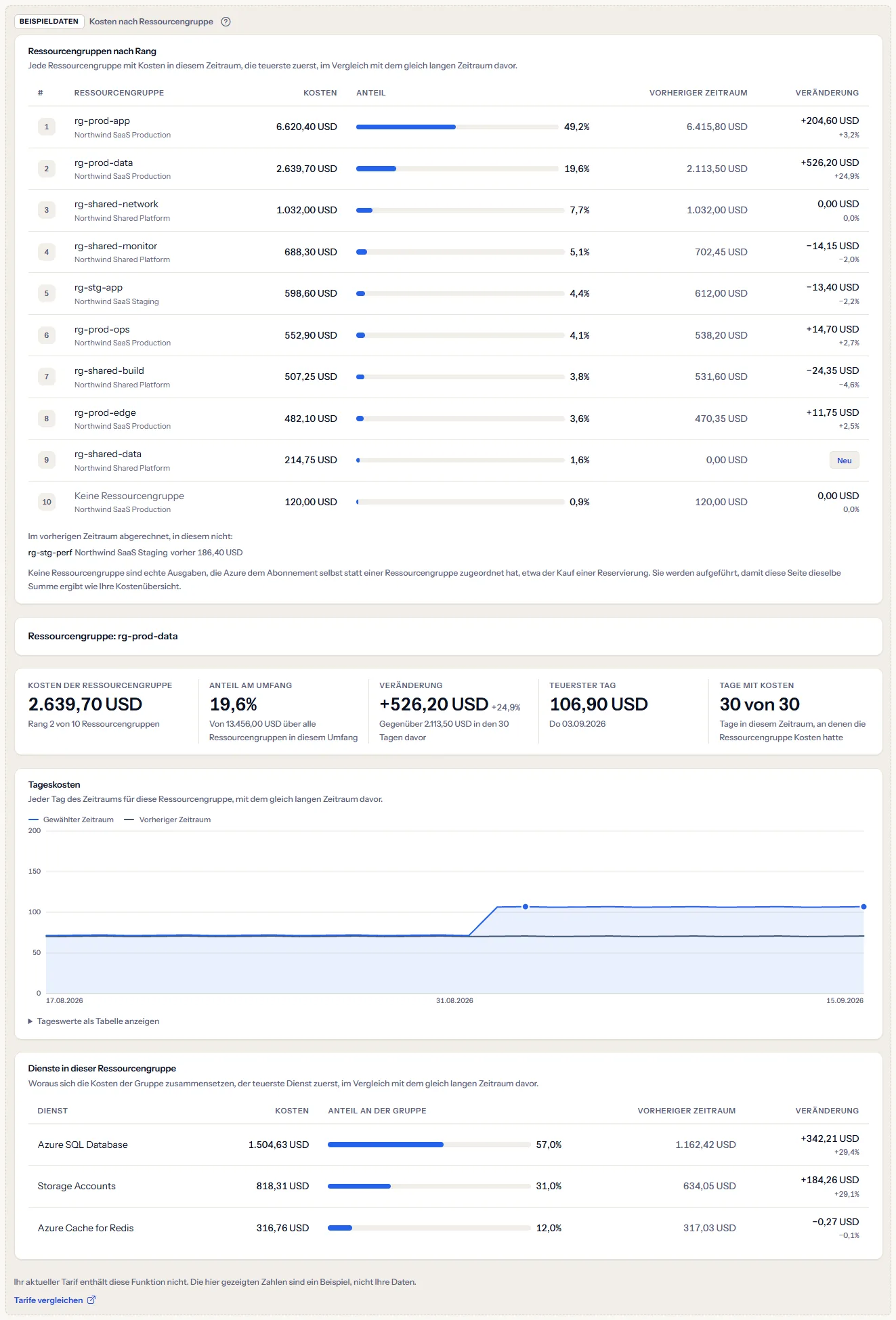Click the 106,90 USD Teuerster Tag value
This screenshot has width=896, height=1320.
(x=599, y=704)
